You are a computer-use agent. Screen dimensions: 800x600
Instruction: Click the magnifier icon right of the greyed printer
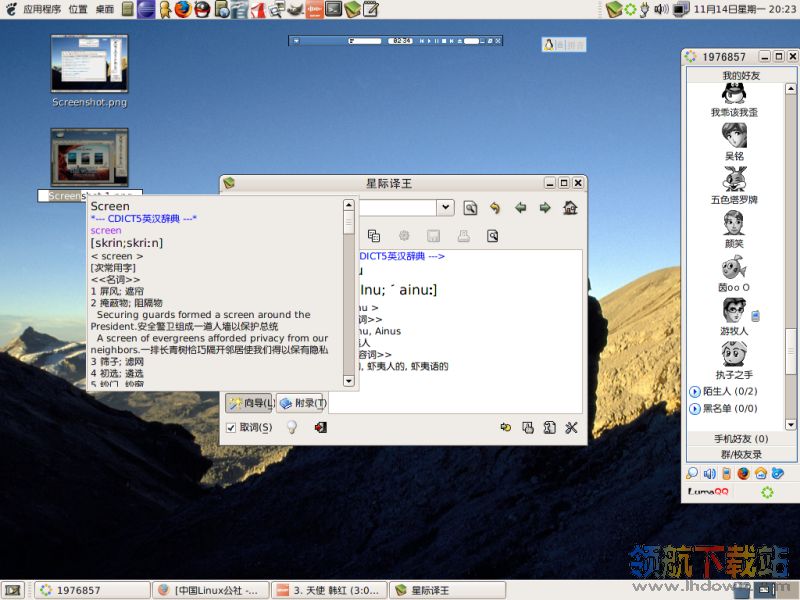[x=492, y=236]
